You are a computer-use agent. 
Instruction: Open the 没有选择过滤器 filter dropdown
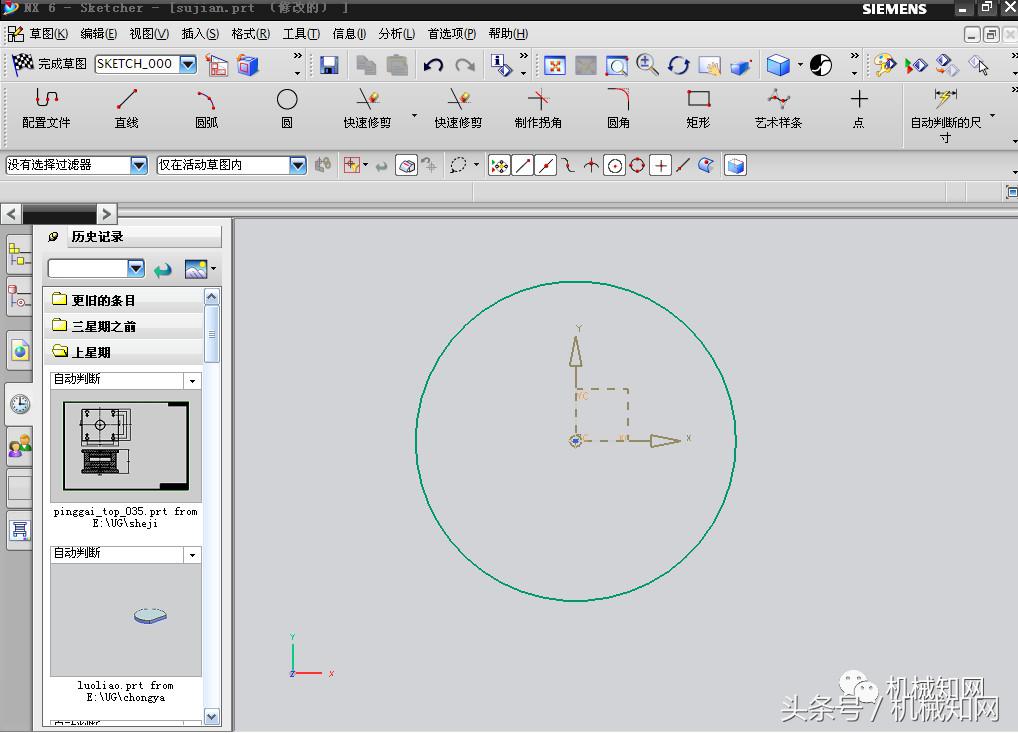click(139, 165)
